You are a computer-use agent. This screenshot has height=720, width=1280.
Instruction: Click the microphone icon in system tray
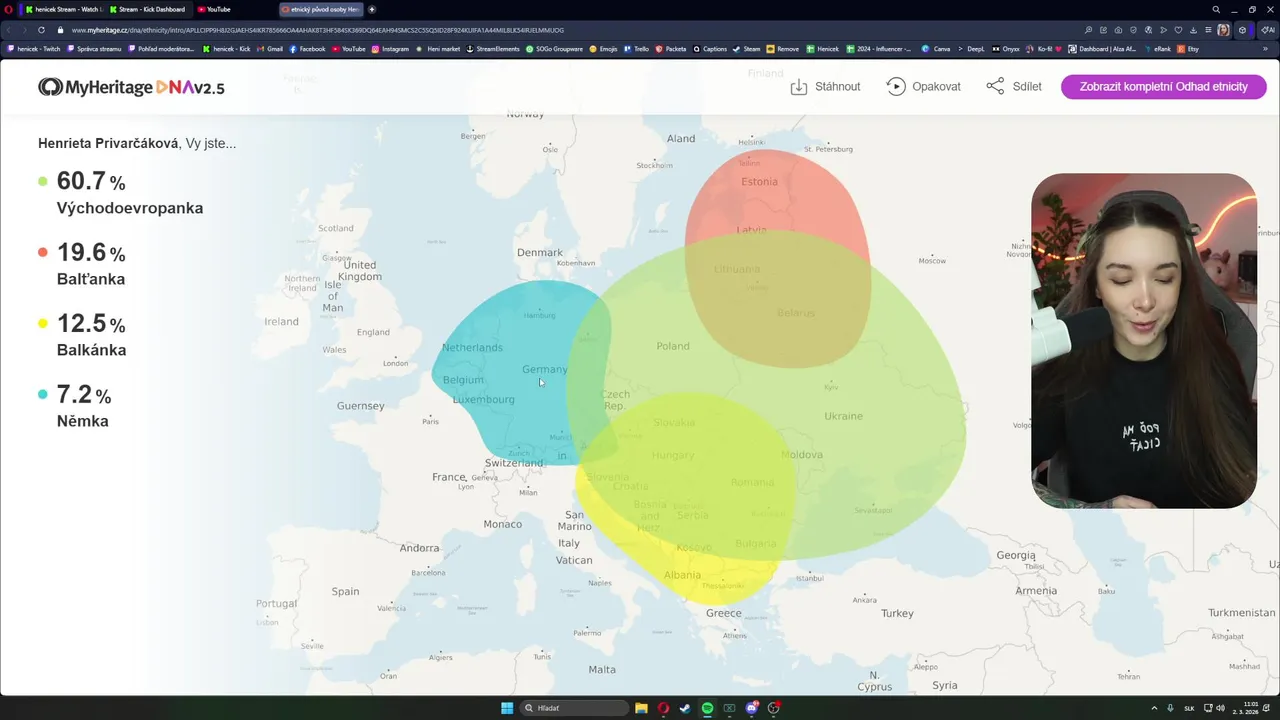[x=1171, y=708]
